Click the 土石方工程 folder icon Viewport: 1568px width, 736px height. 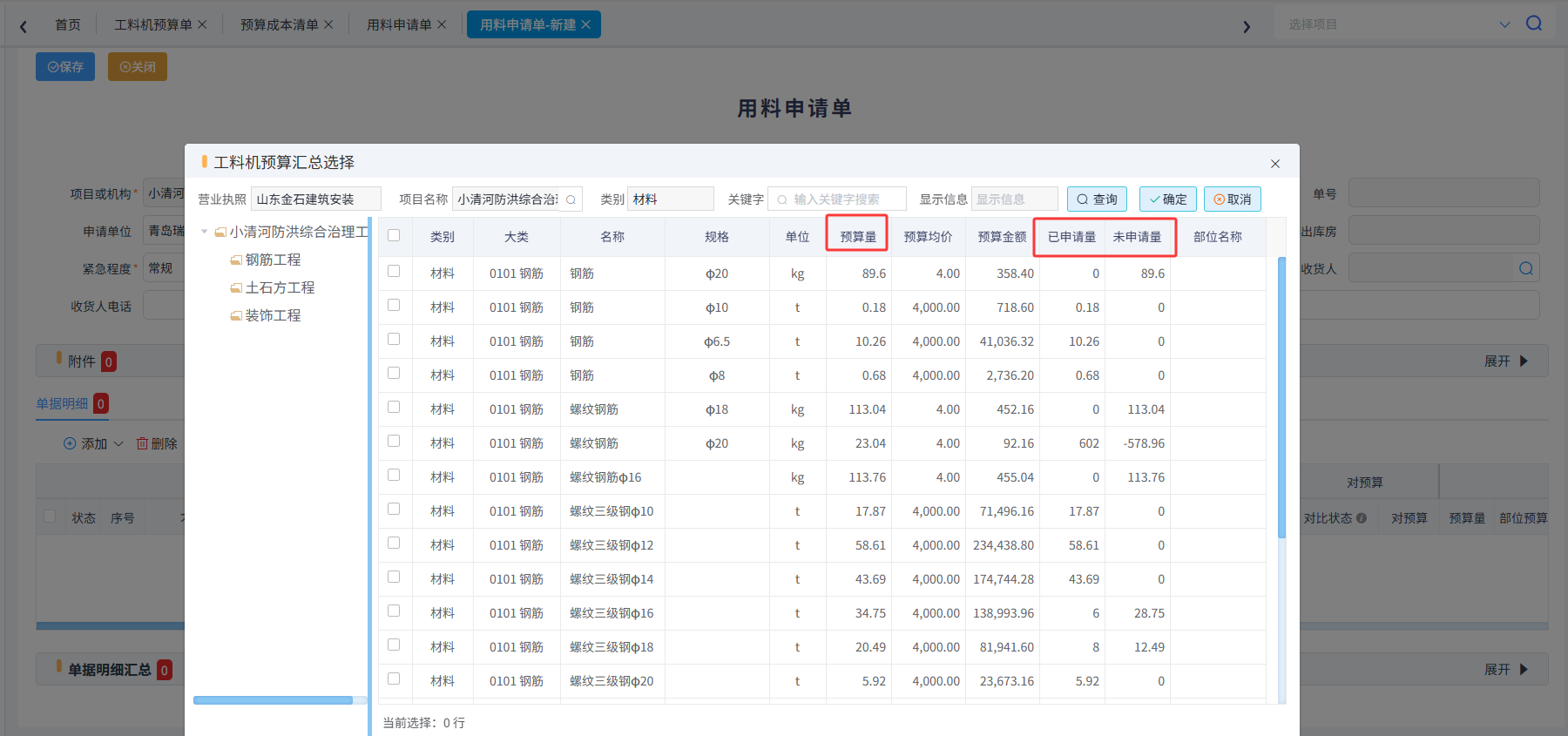[236, 287]
